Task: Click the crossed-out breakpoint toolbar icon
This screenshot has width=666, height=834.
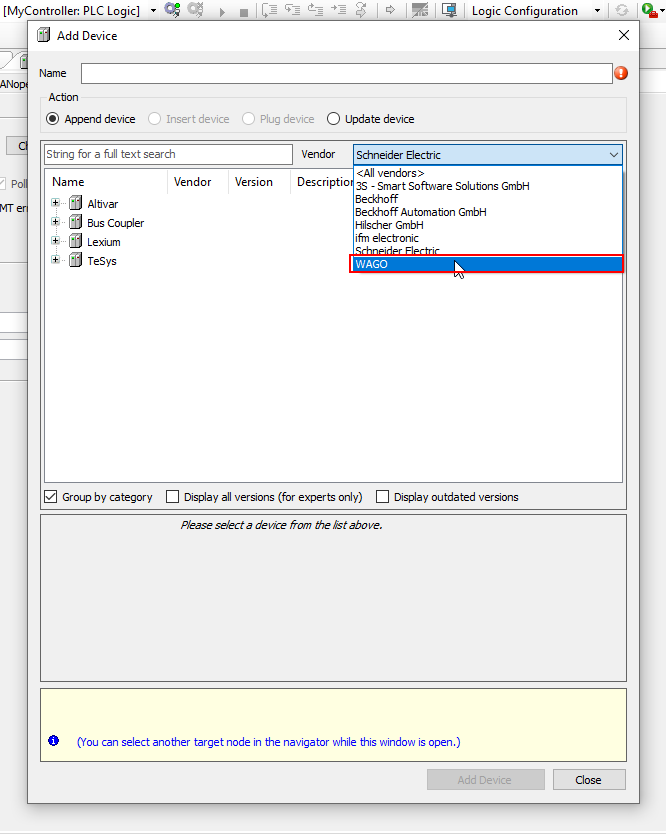Action: pyautogui.click(x=420, y=10)
